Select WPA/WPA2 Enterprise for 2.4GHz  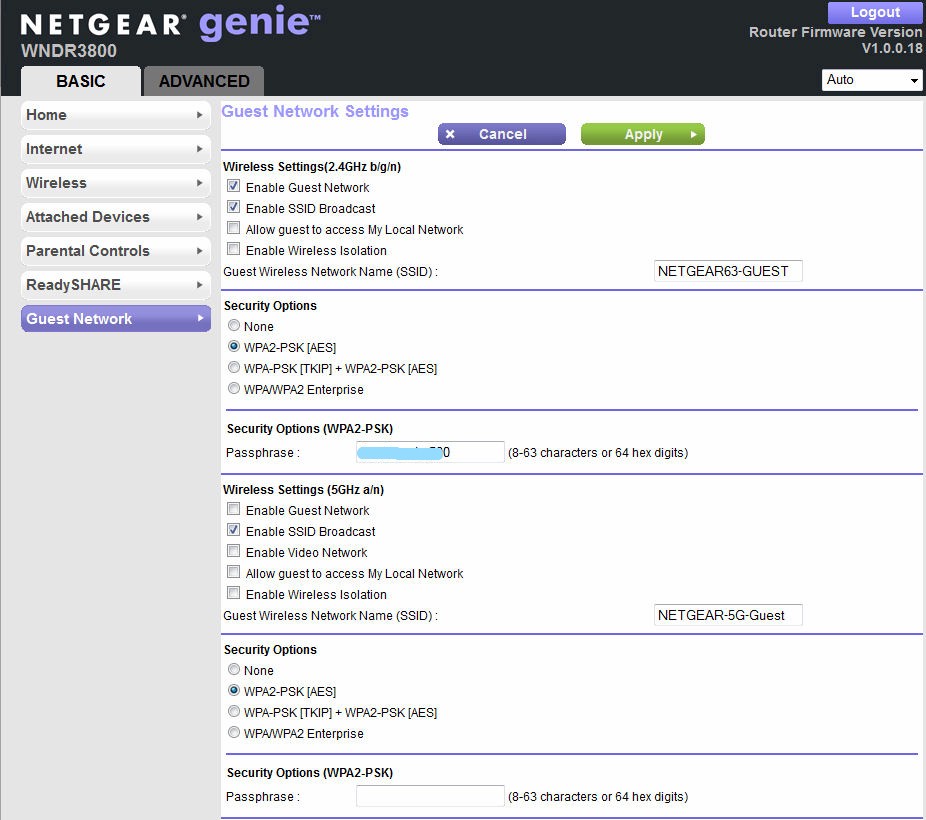click(234, 388)
